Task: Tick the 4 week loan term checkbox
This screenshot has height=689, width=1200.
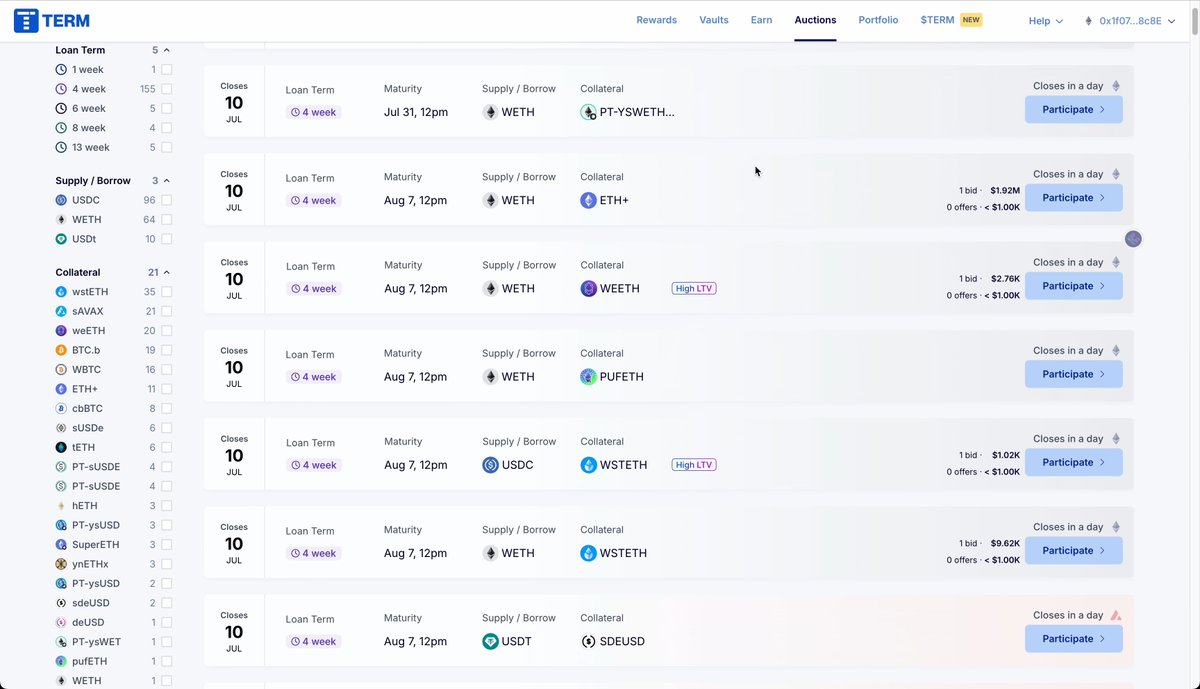Action: (x=167, y=89)
